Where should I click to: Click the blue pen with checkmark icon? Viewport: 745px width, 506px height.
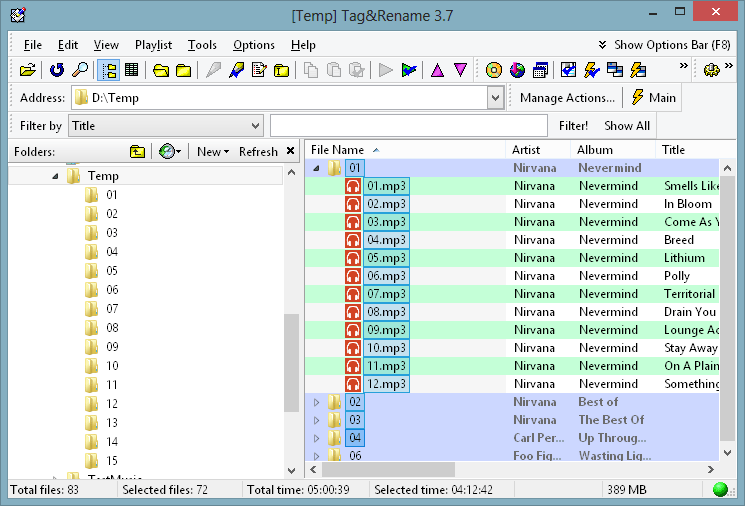coord(236,70)
